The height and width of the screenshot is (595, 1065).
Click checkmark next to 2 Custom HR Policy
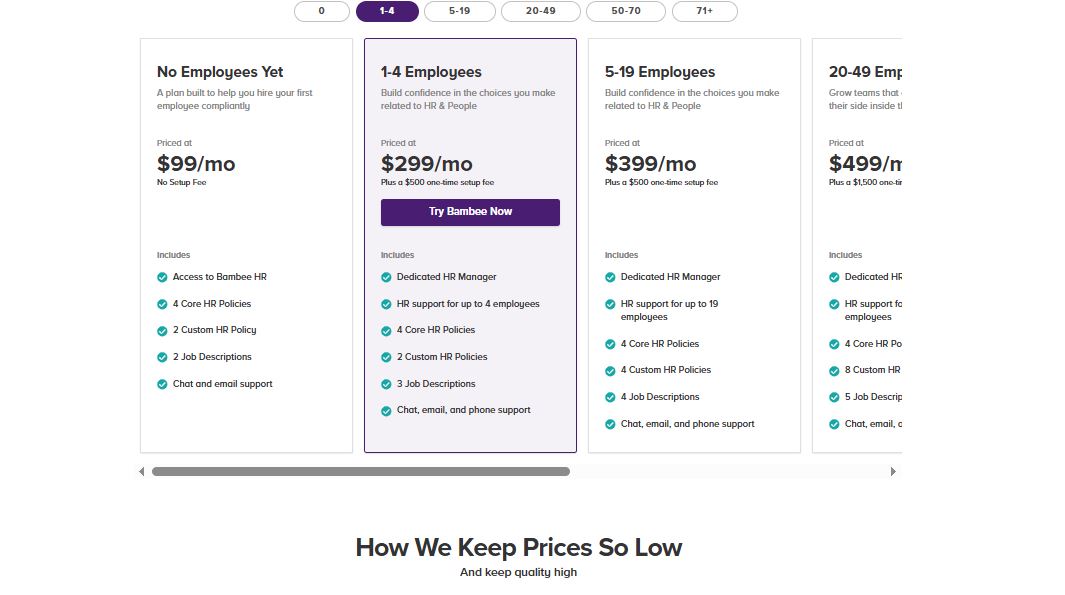pyautogui.click(x=162, y=330)
